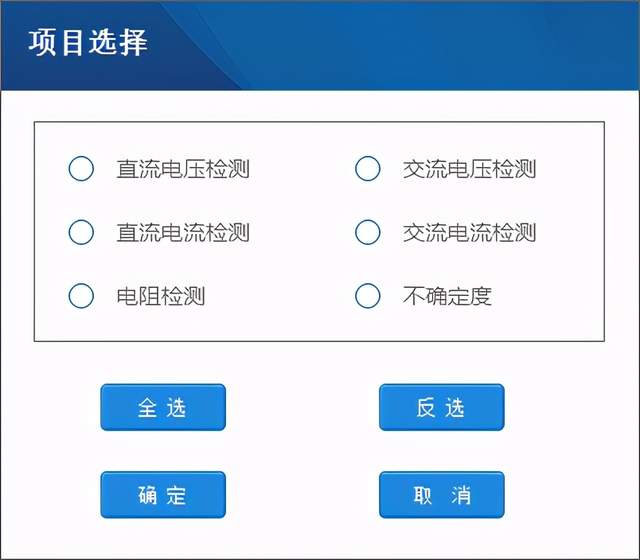Cancel with the 取消 button
This screenshot has width=640, height=560.
[x=441, y=495]
